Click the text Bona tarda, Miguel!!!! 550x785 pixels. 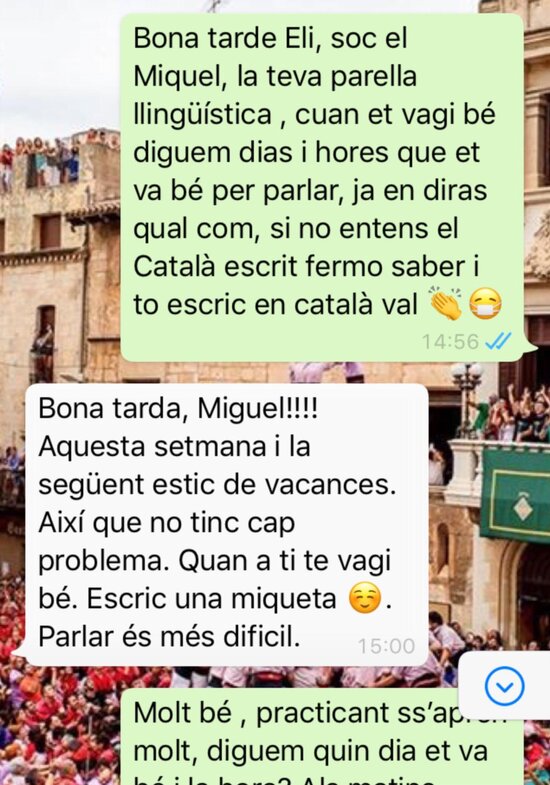pos(178,409)
